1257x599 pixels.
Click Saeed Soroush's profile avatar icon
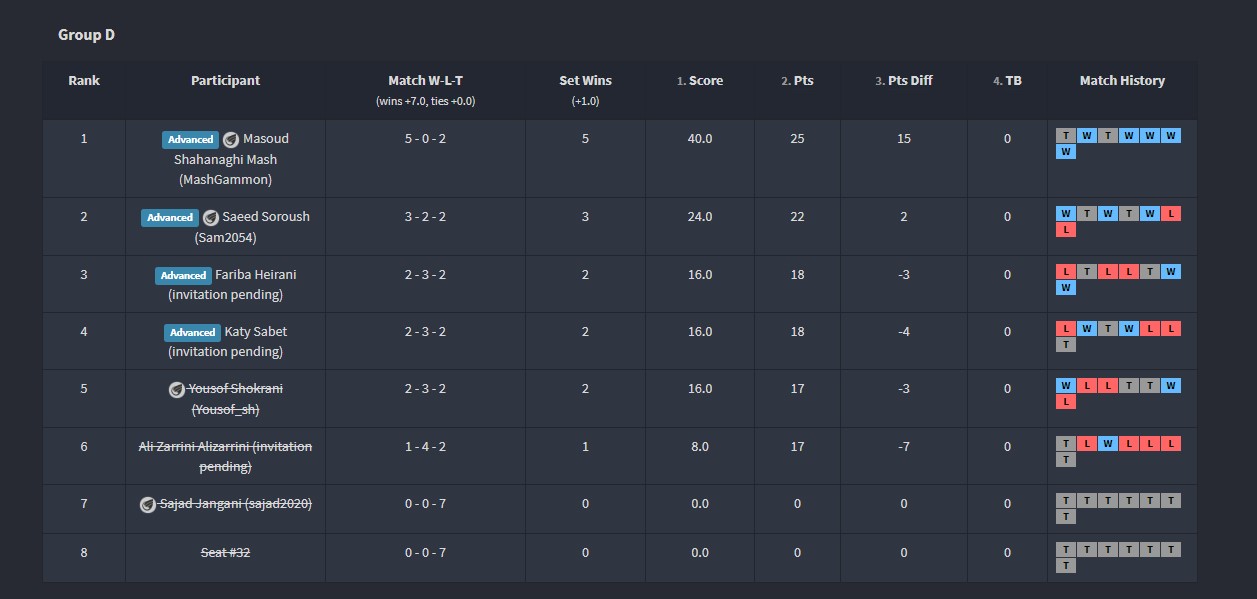coord(210,217)
